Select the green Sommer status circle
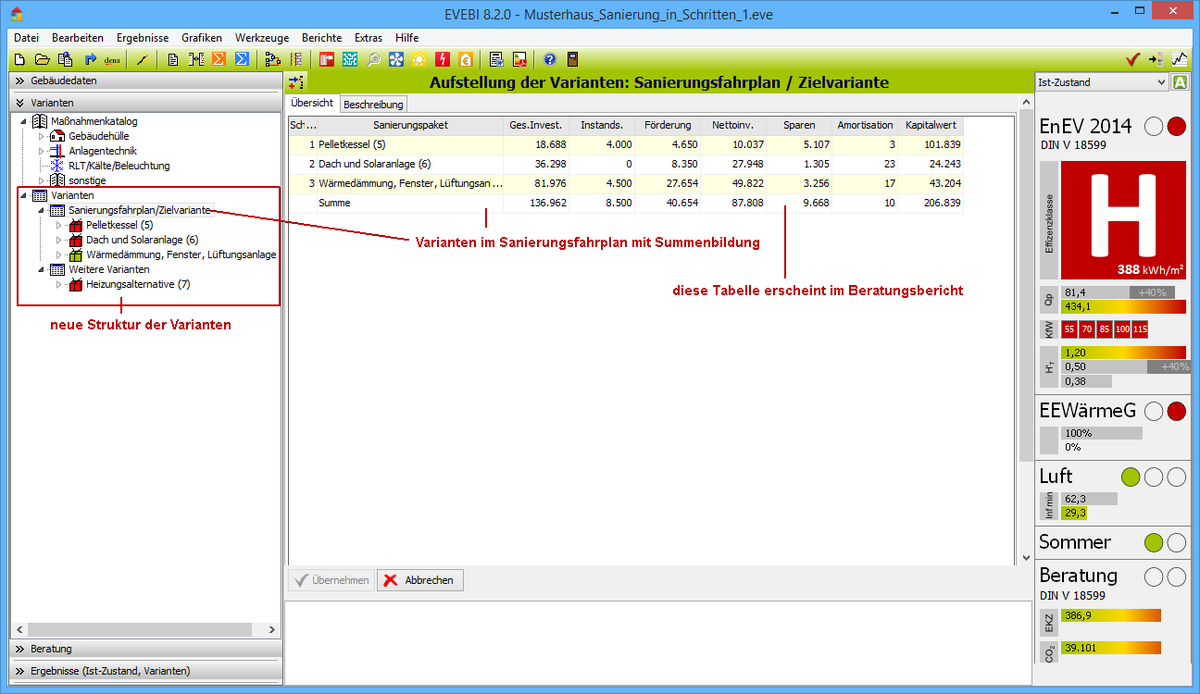 1153,543
